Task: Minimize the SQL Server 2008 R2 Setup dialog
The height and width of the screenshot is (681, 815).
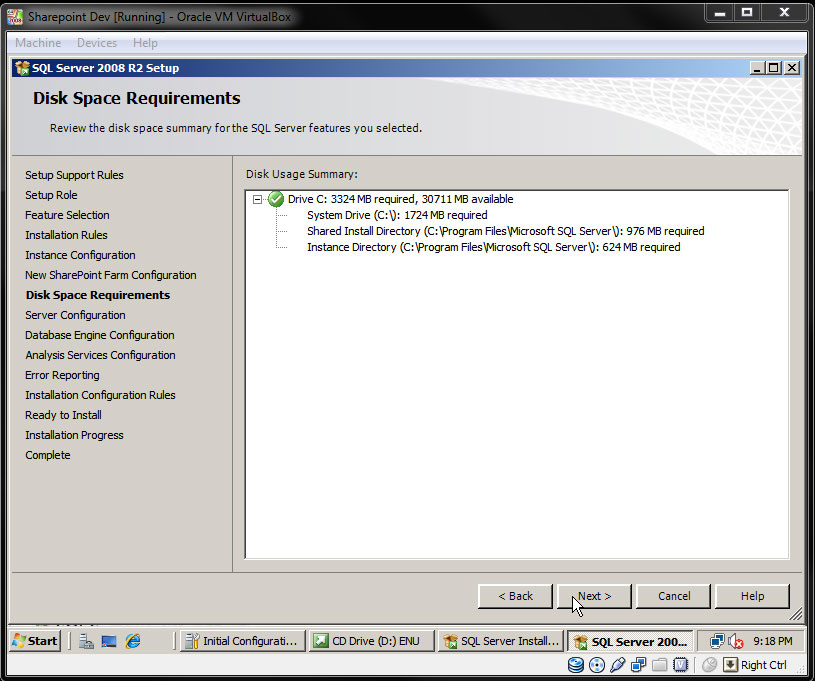Action: tap(758, 68)
